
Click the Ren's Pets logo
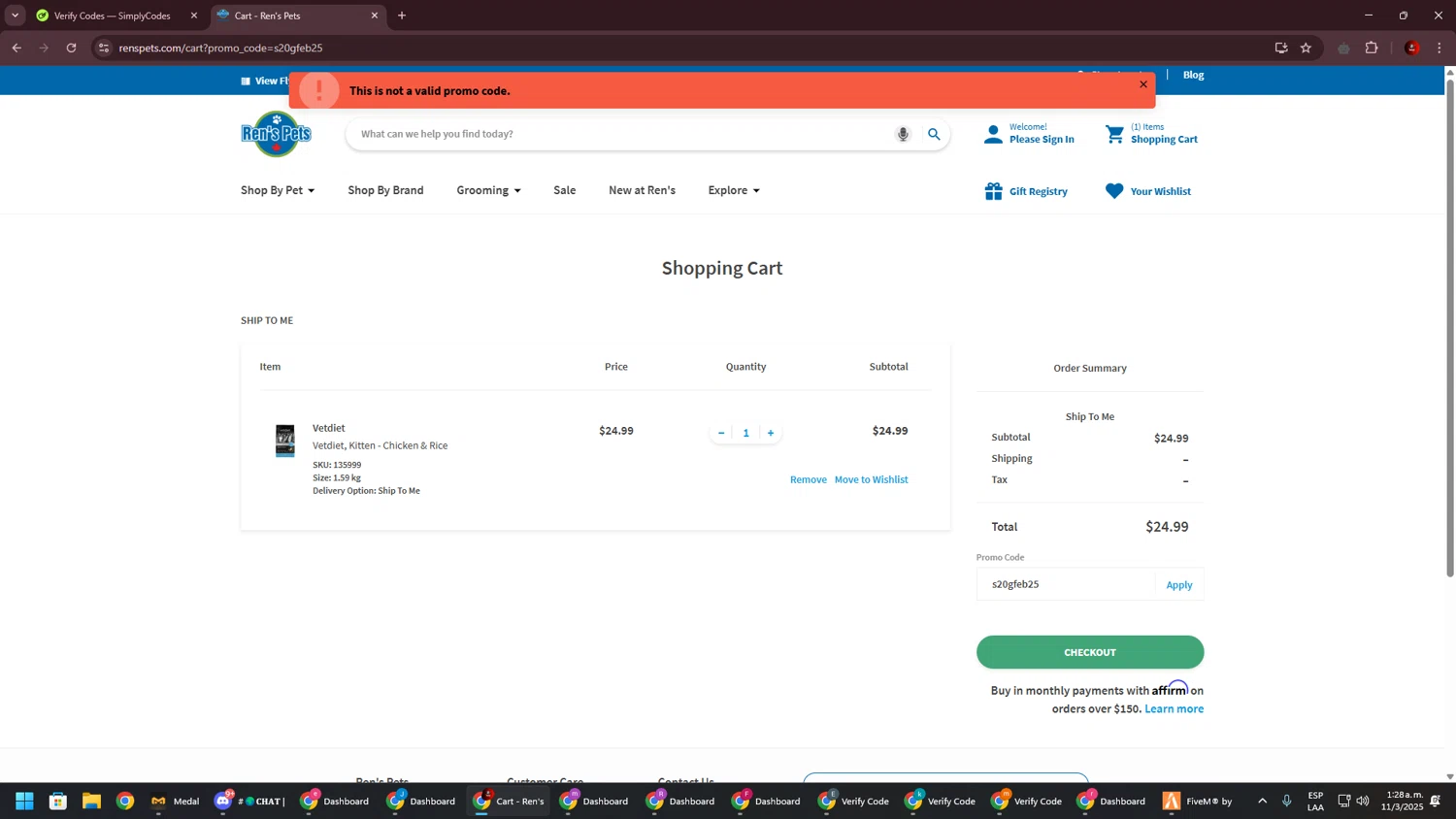[276, 134]
